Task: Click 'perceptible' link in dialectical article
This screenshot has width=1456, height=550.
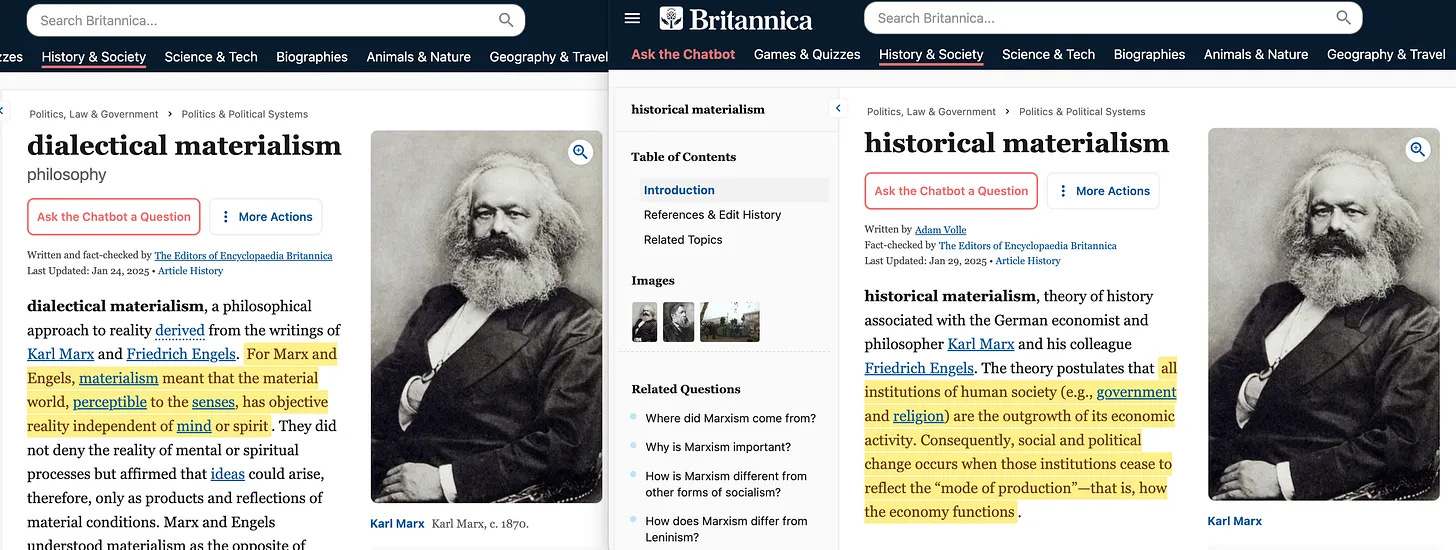Action: tap(110, 402)
